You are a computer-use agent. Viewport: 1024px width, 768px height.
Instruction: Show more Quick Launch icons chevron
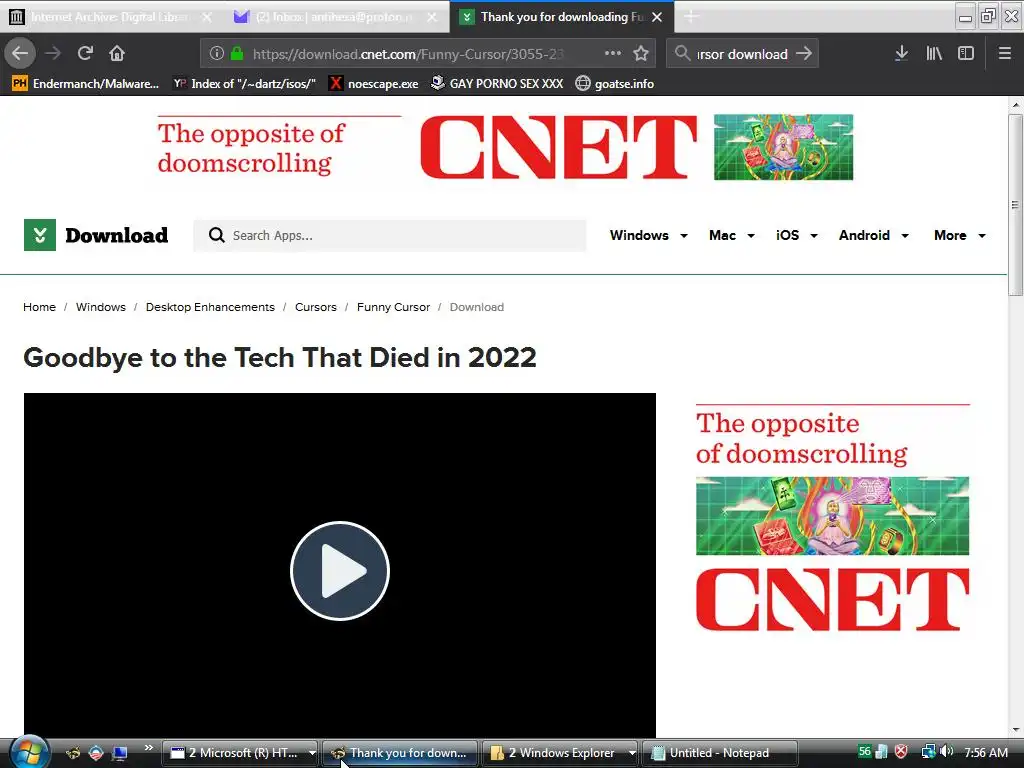pyautogui.click(x=149, y=747)
